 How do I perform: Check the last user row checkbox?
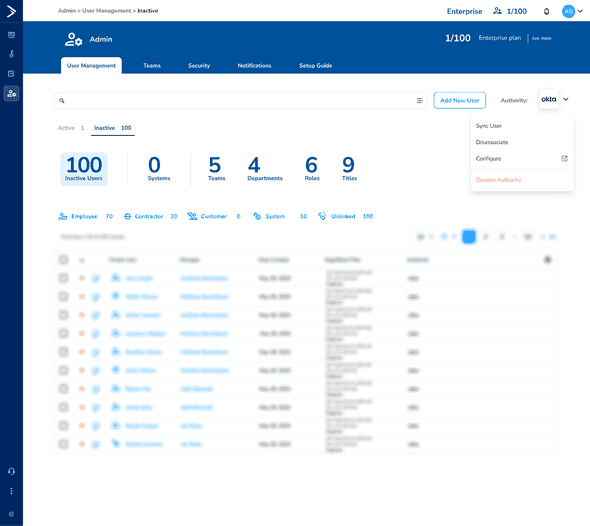64,444
